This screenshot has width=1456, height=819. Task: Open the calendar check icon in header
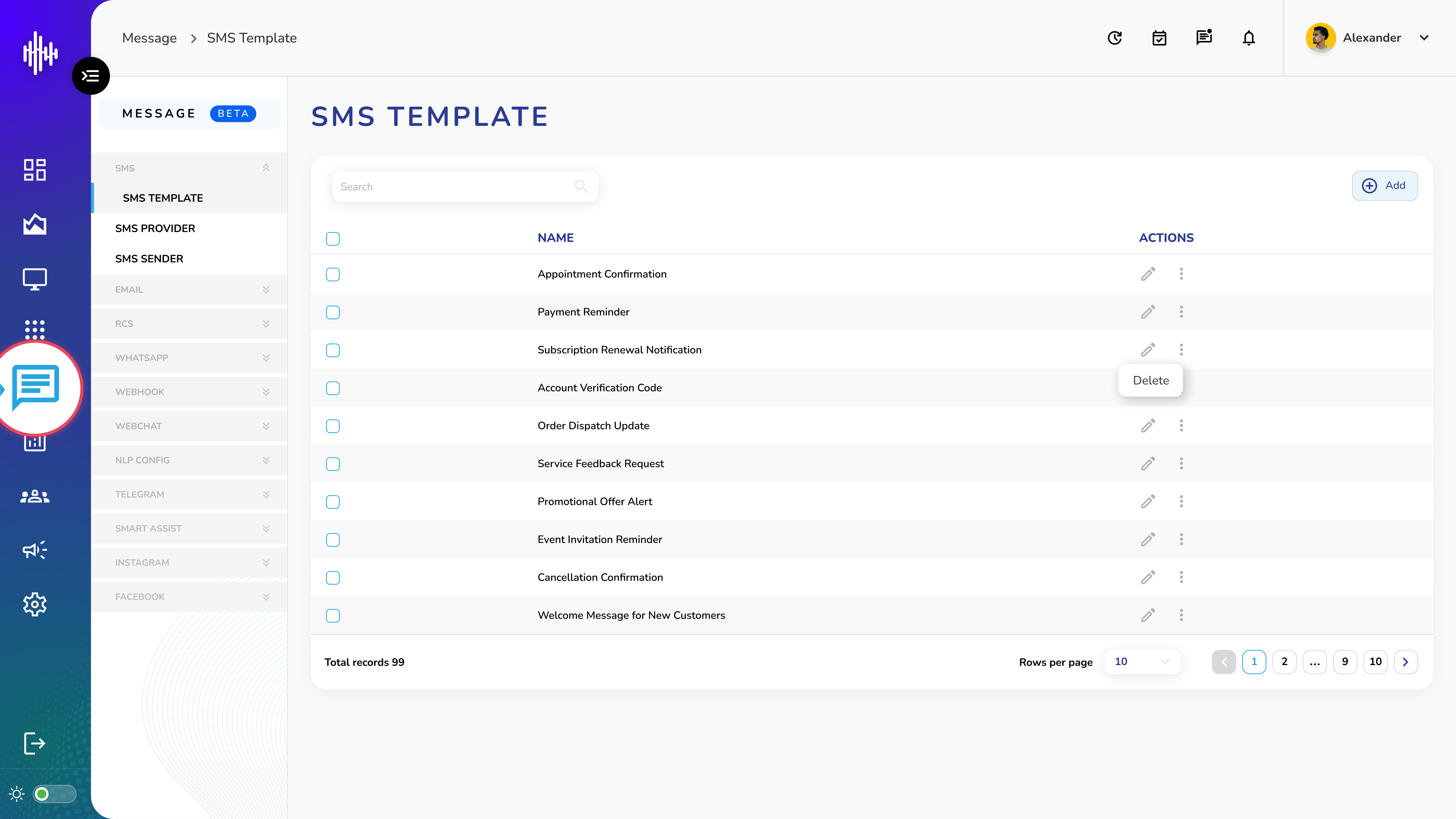point(1159,38)
